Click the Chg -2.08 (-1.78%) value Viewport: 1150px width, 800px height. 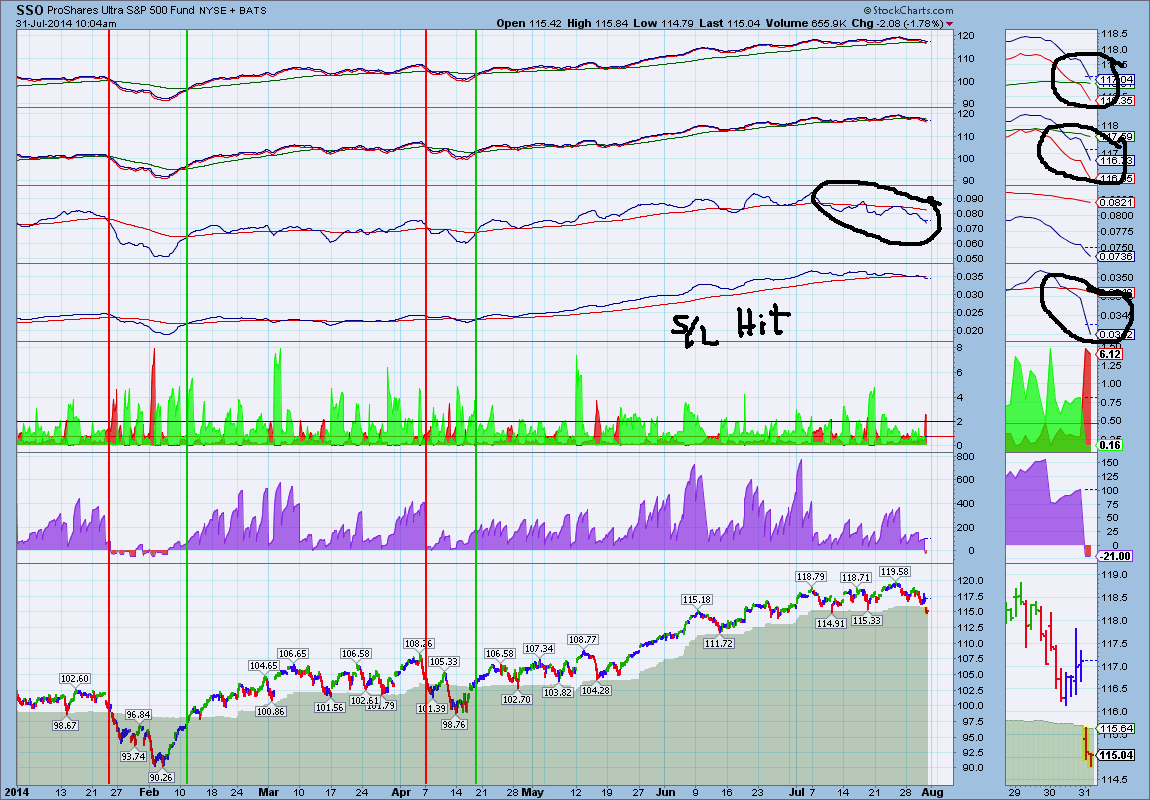897,23
